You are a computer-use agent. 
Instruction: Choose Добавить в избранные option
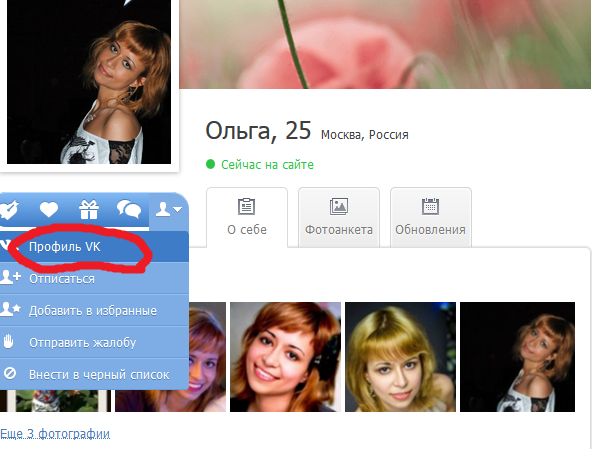click(94, 310)
